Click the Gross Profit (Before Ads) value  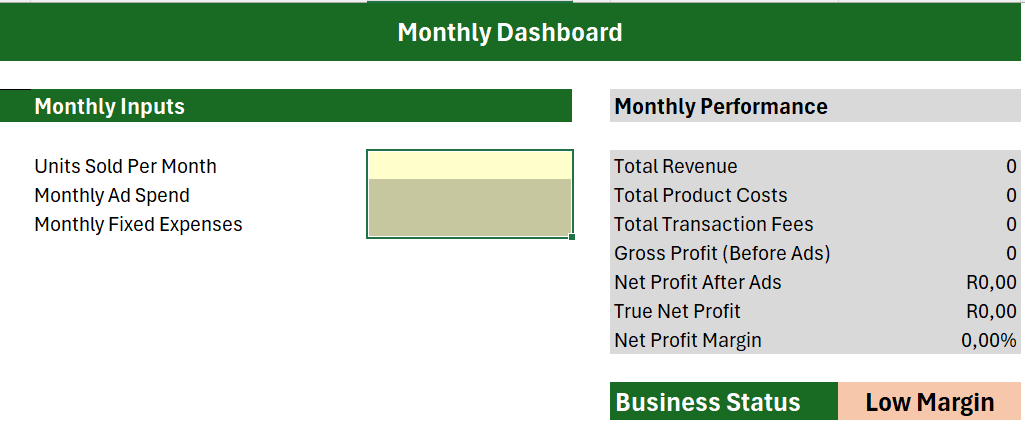coord(1010,253)
